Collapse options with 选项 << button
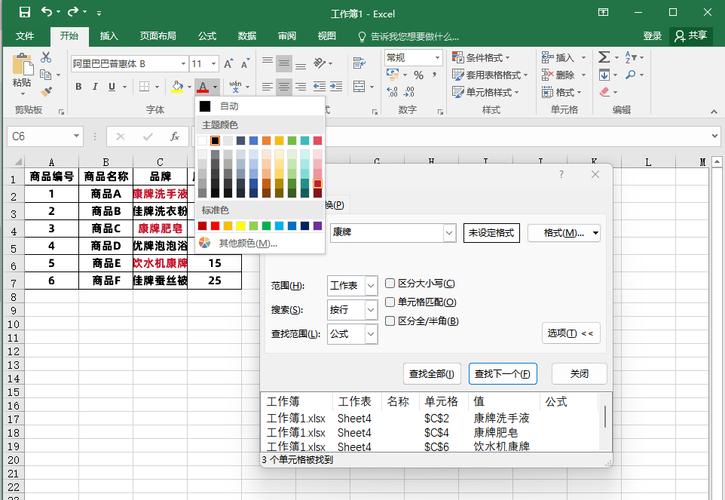The height and width of the screenshot is (500, 725). [x=571, y=333]
